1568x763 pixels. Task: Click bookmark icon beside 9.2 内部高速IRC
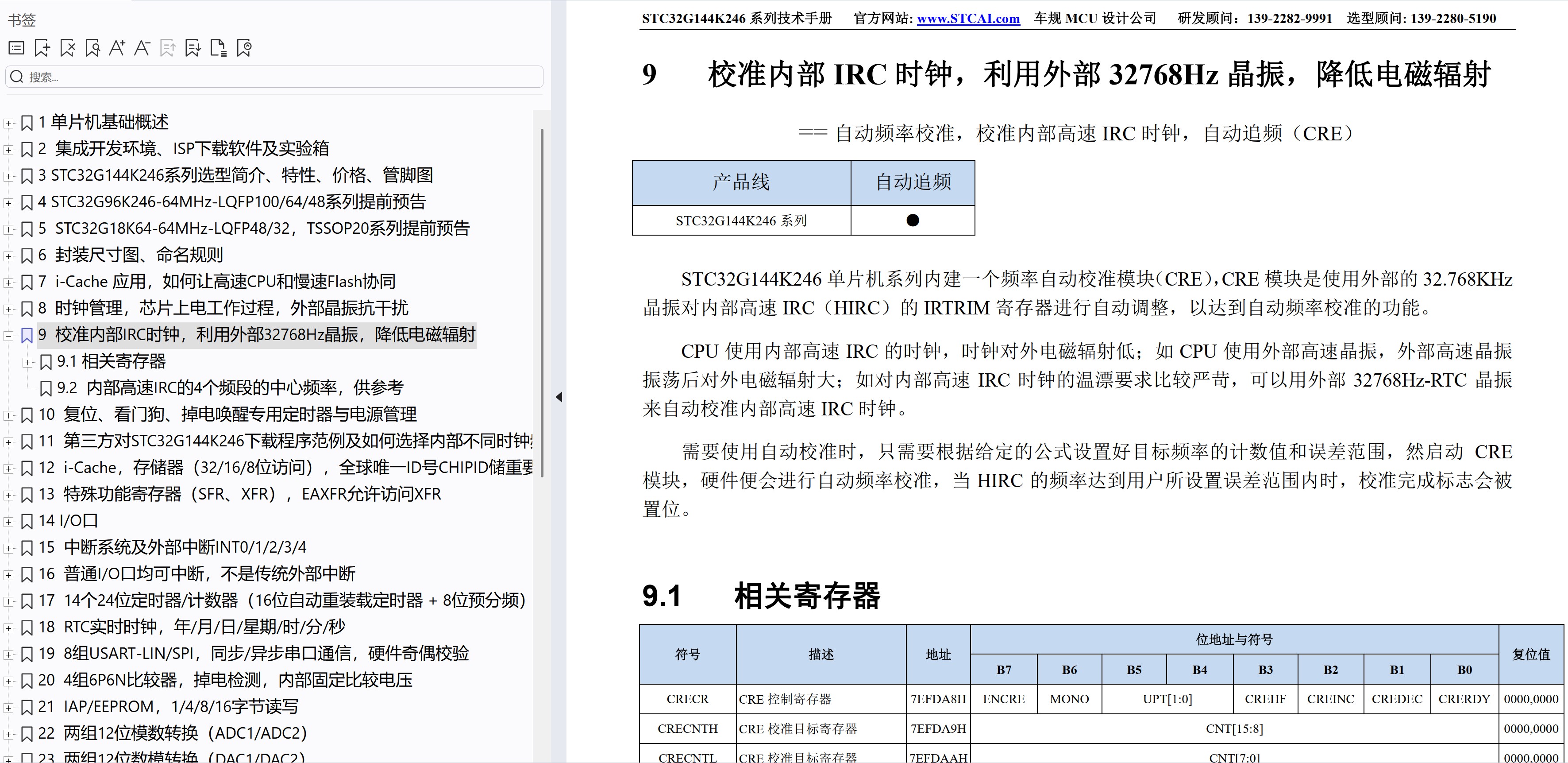[x=46, y=388]
